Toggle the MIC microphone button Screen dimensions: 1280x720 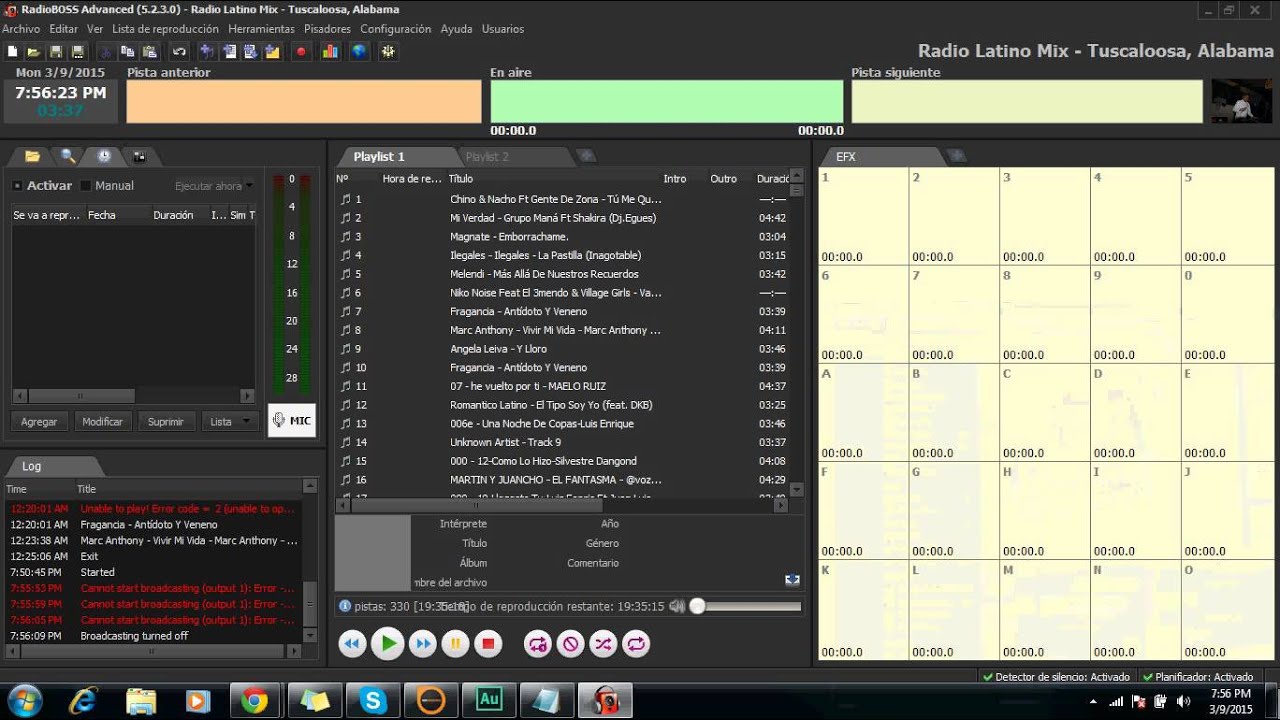[292, 421]
